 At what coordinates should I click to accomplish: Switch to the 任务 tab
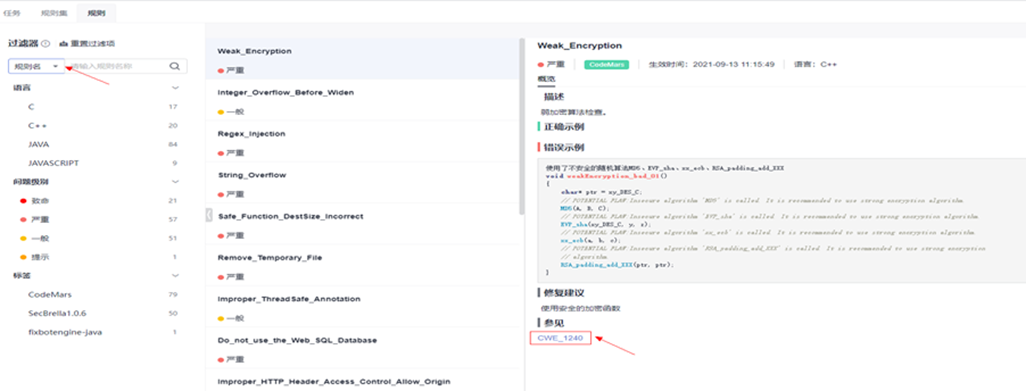pos(12,12)
